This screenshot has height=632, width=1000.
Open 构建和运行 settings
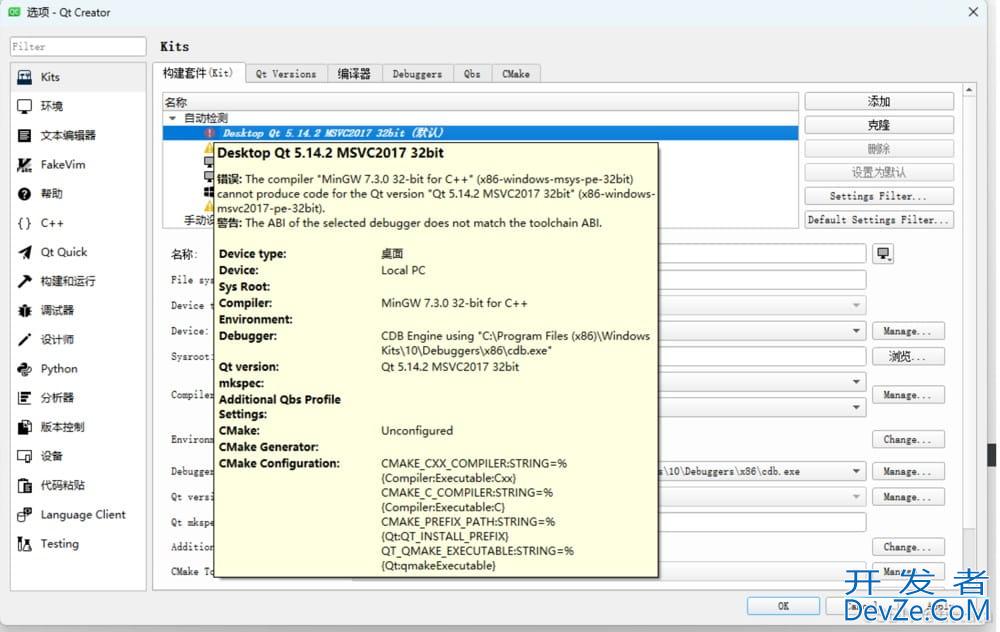pos(78,281)
